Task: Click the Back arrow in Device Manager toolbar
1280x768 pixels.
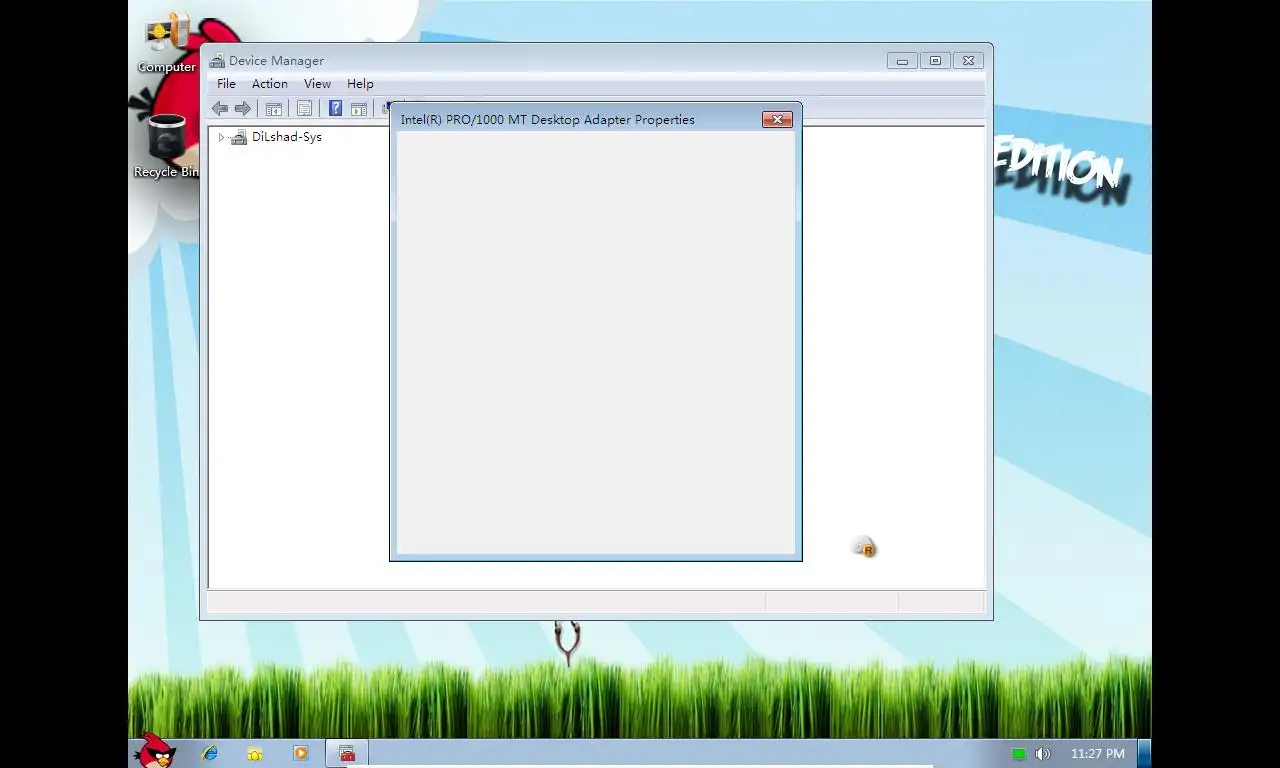Action: (x=220, y=109)
